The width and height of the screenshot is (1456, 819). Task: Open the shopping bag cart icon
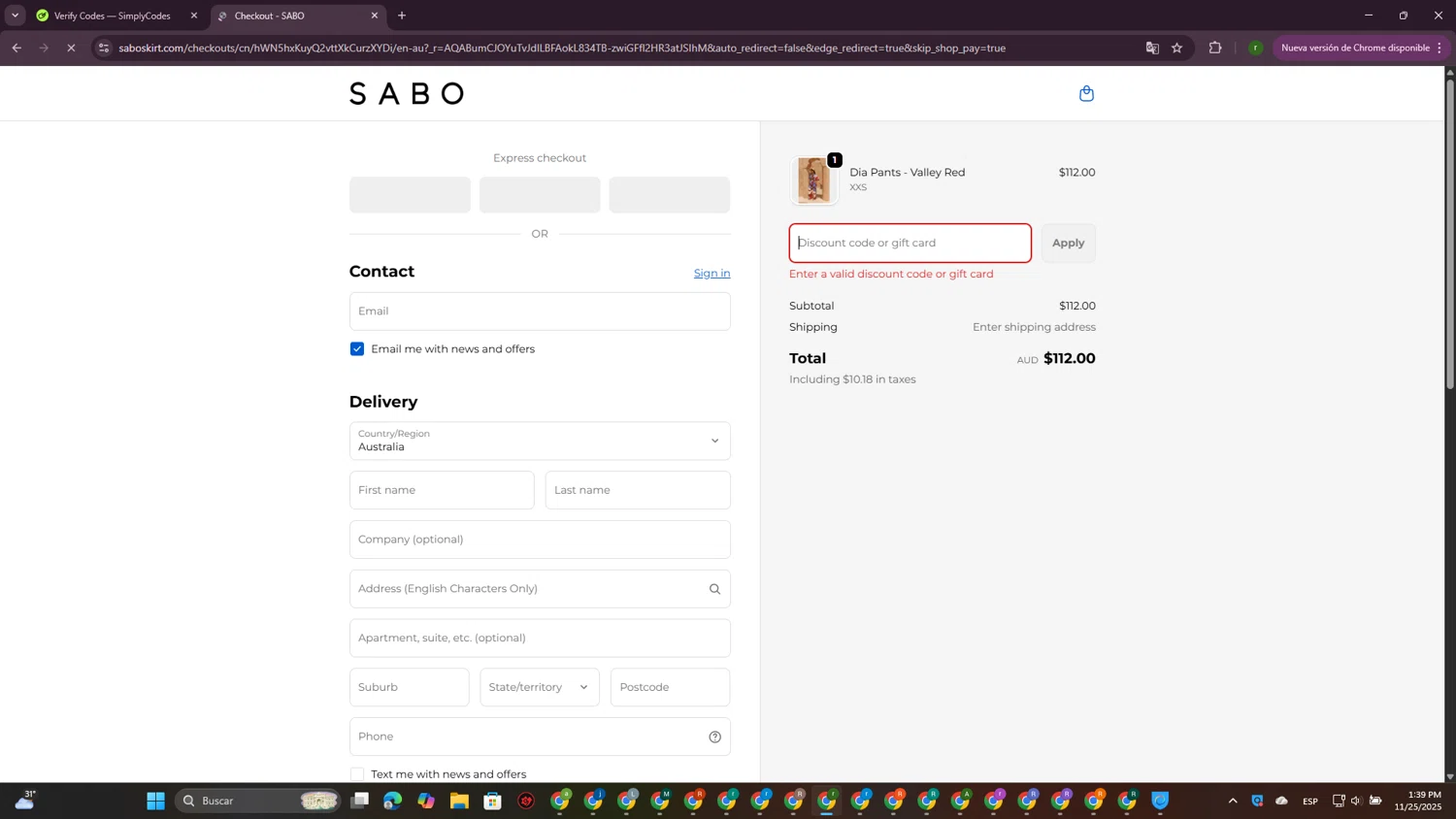pyautogui.click(x=1086, y=93)
